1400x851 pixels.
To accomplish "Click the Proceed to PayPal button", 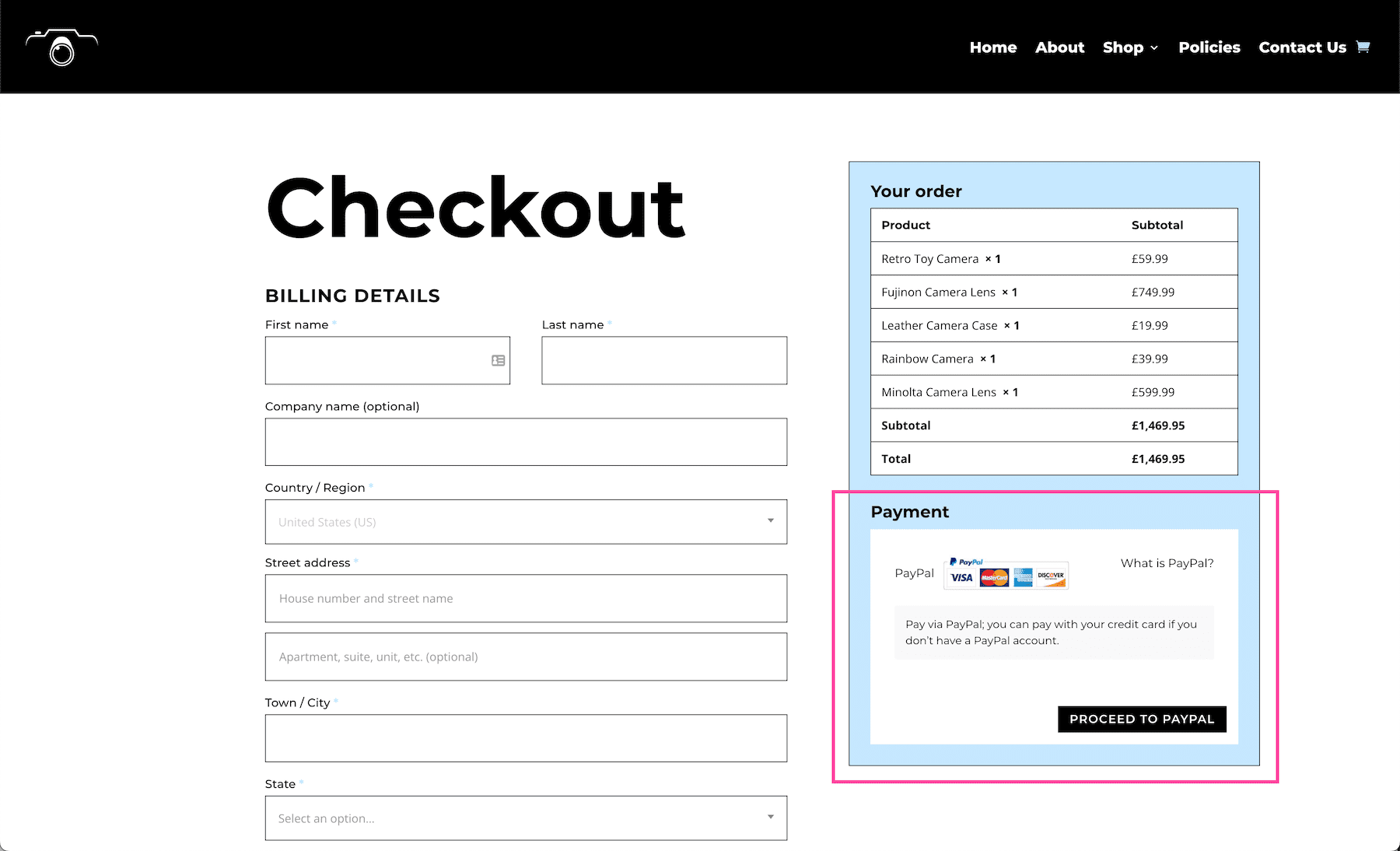I will 1141,719.
